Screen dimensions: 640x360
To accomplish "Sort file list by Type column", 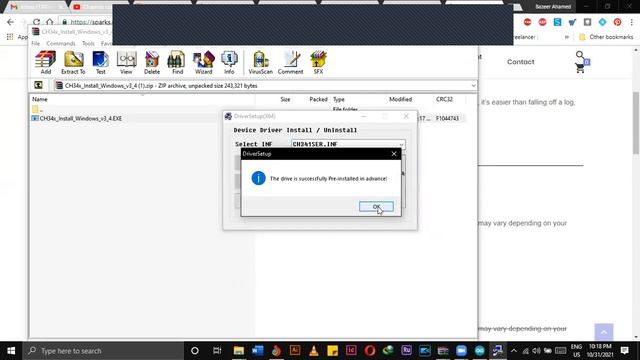I will point(338,99).
